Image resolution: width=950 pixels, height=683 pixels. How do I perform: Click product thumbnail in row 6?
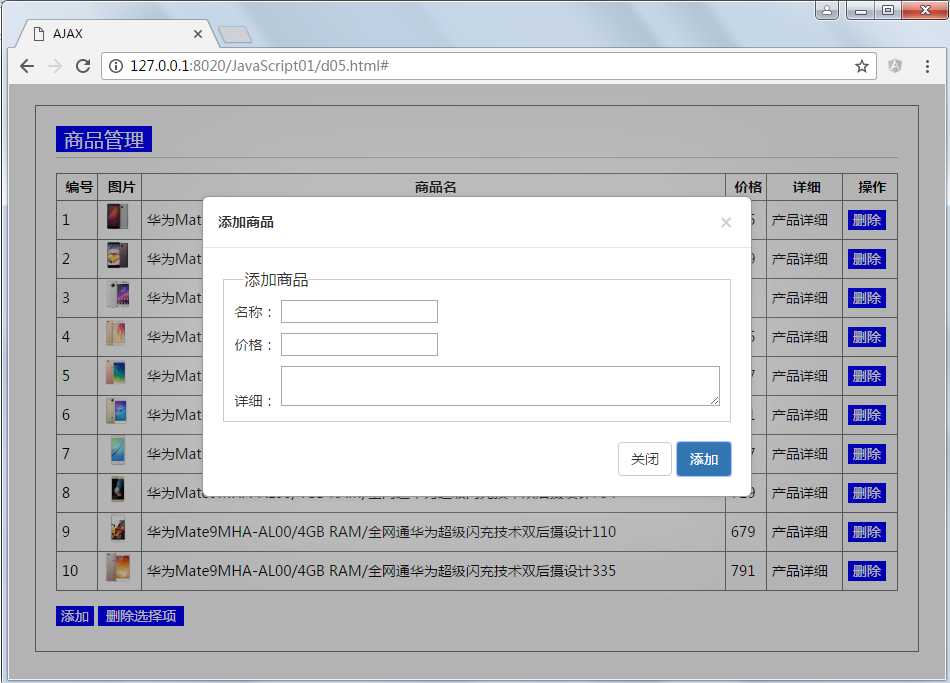[x=117, y=411]
